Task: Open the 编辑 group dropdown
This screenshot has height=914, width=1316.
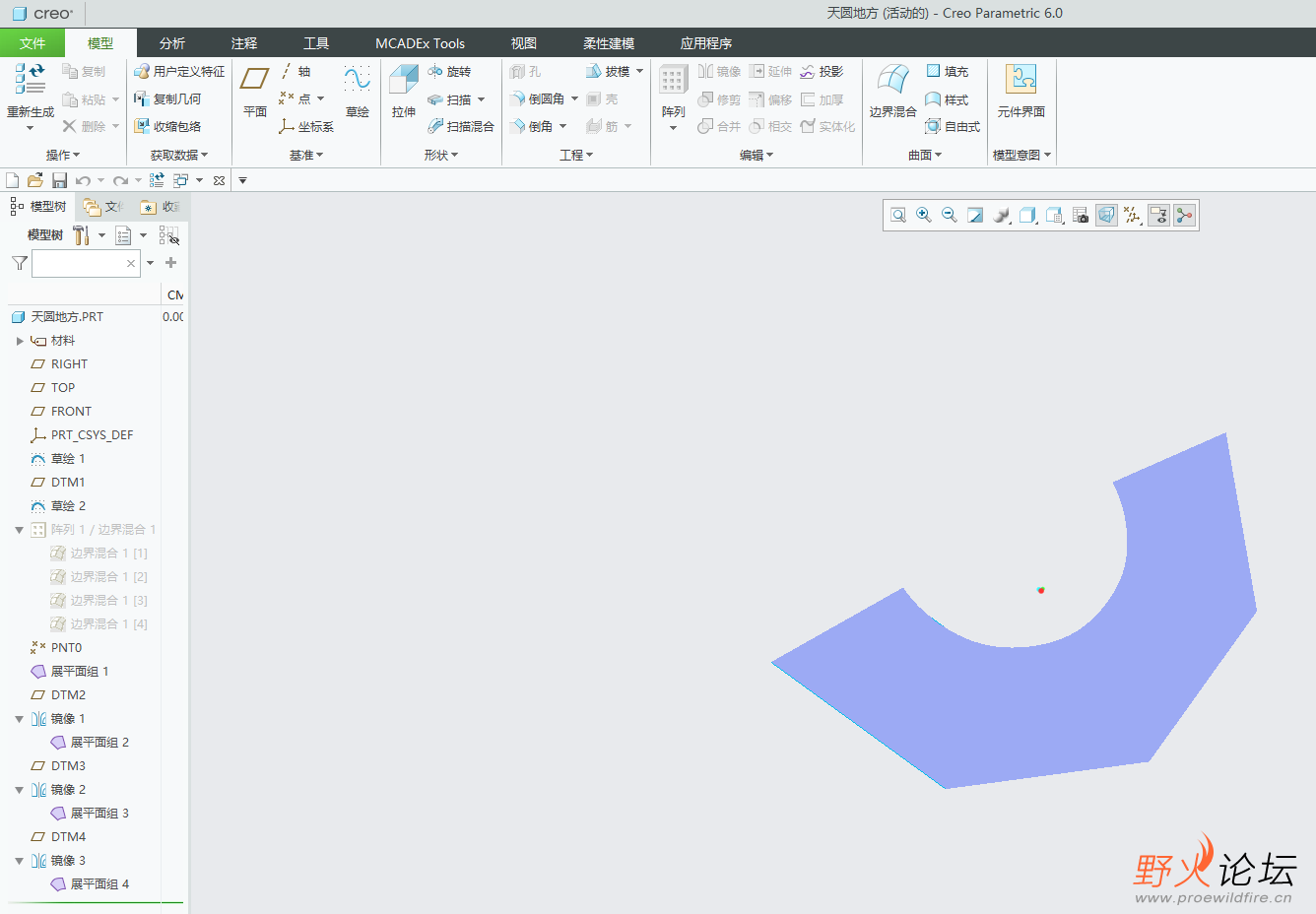Action: 757,156
